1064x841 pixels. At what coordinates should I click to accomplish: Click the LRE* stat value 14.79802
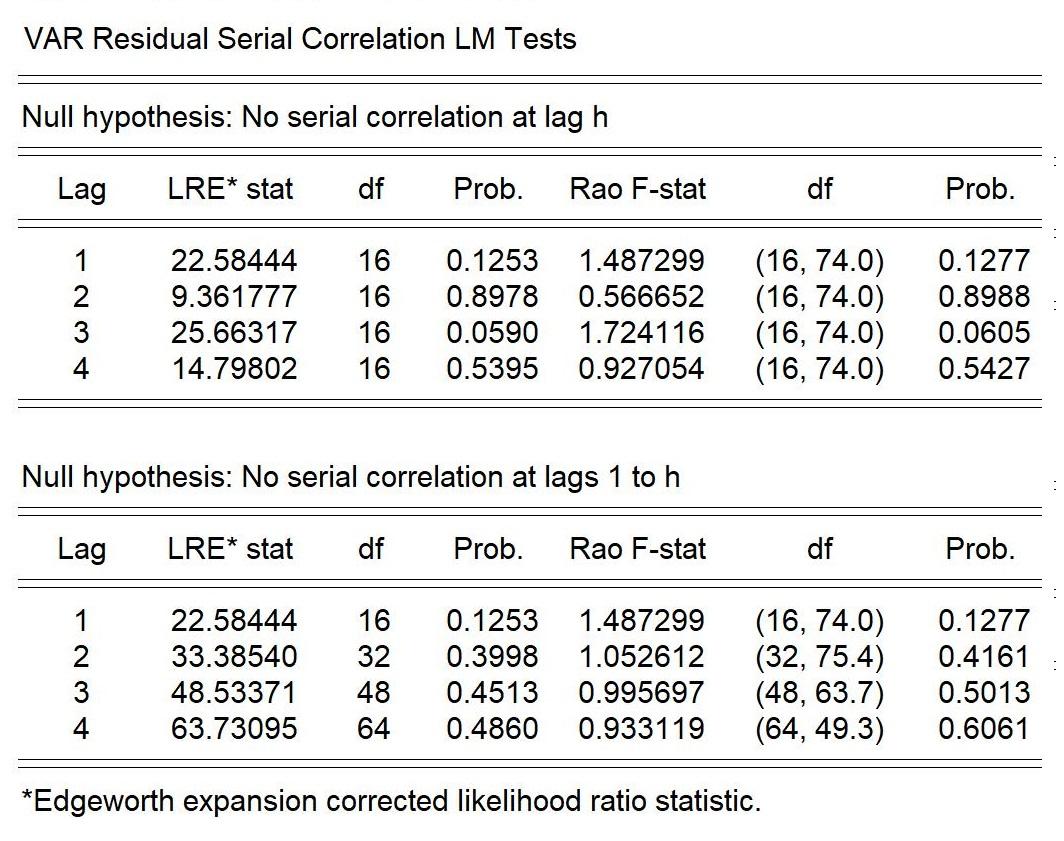pyautogui.click(x=234, y=369)
